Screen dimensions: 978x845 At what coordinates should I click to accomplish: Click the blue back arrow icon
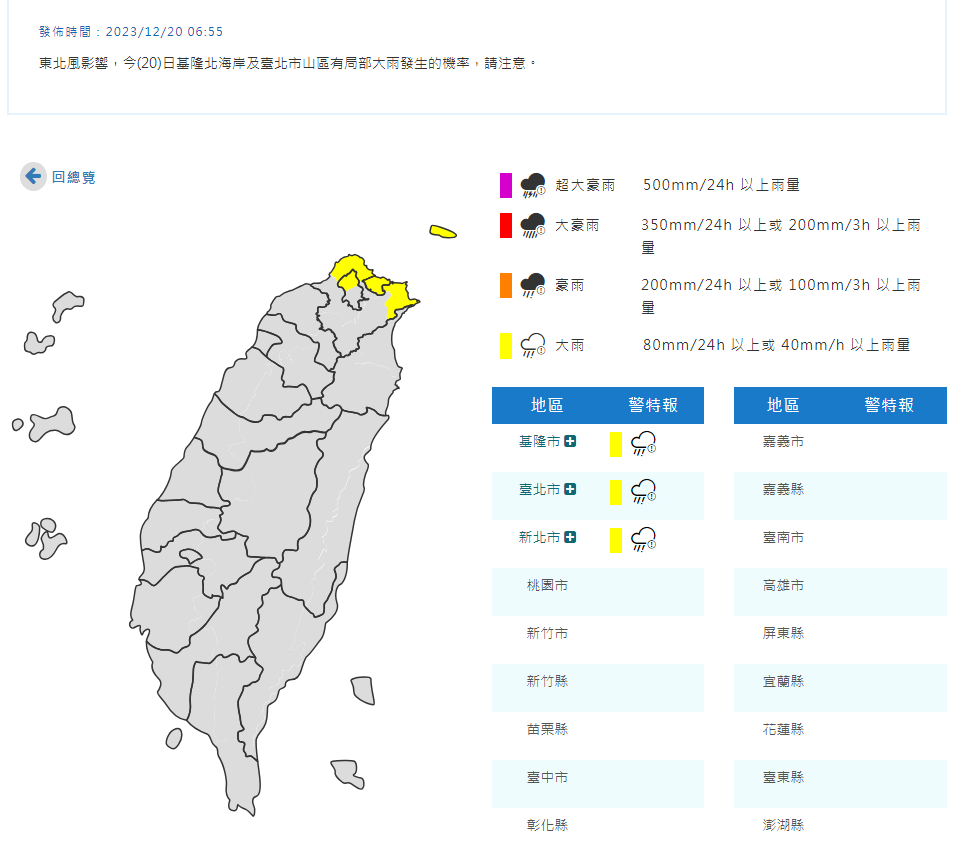[32, 176]
